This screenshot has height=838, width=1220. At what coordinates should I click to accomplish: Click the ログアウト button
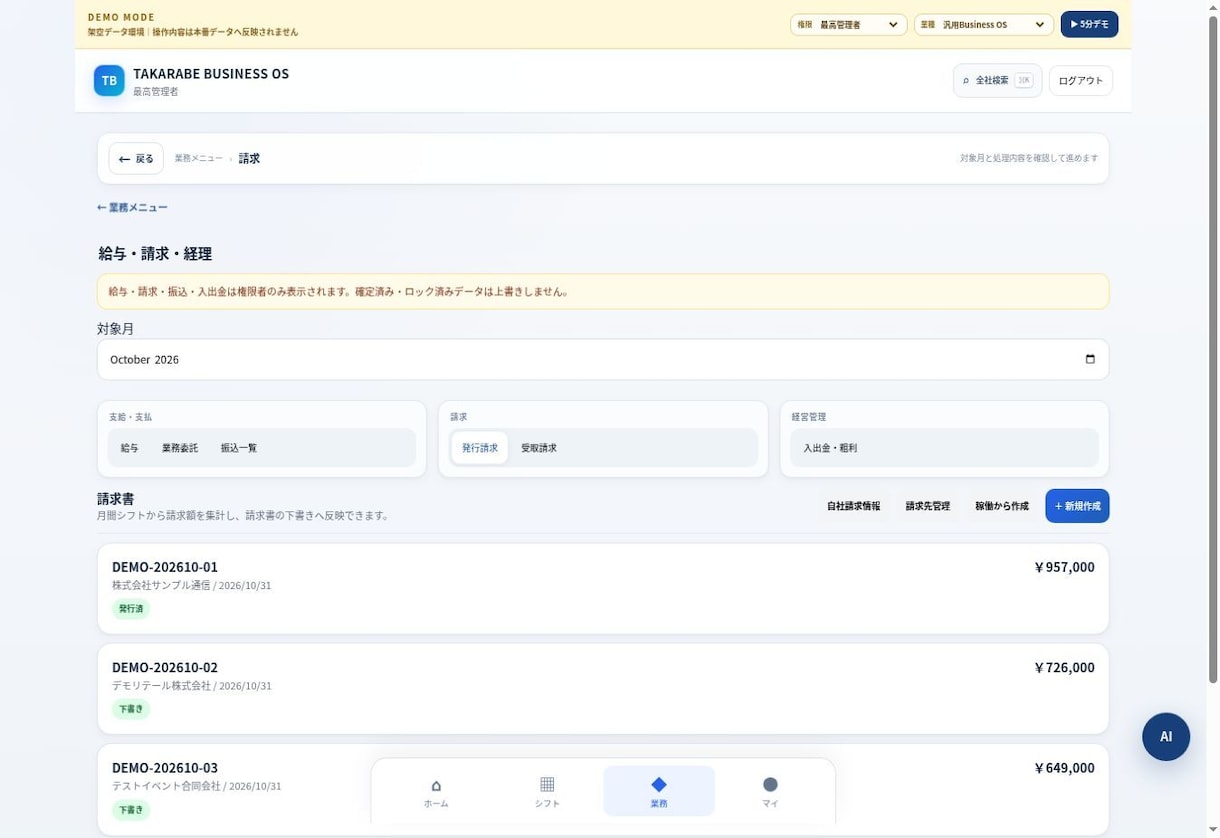coord(1081,80)
